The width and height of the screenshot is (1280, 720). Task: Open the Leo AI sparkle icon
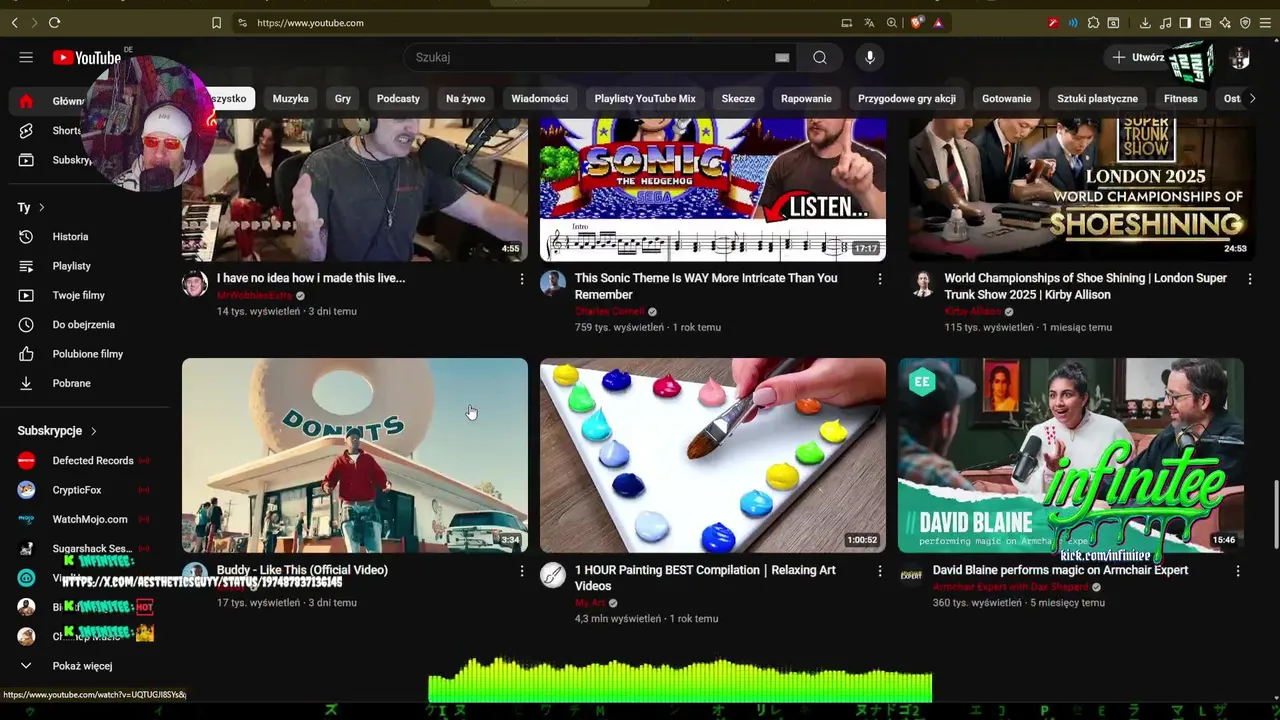(1225, 22)
